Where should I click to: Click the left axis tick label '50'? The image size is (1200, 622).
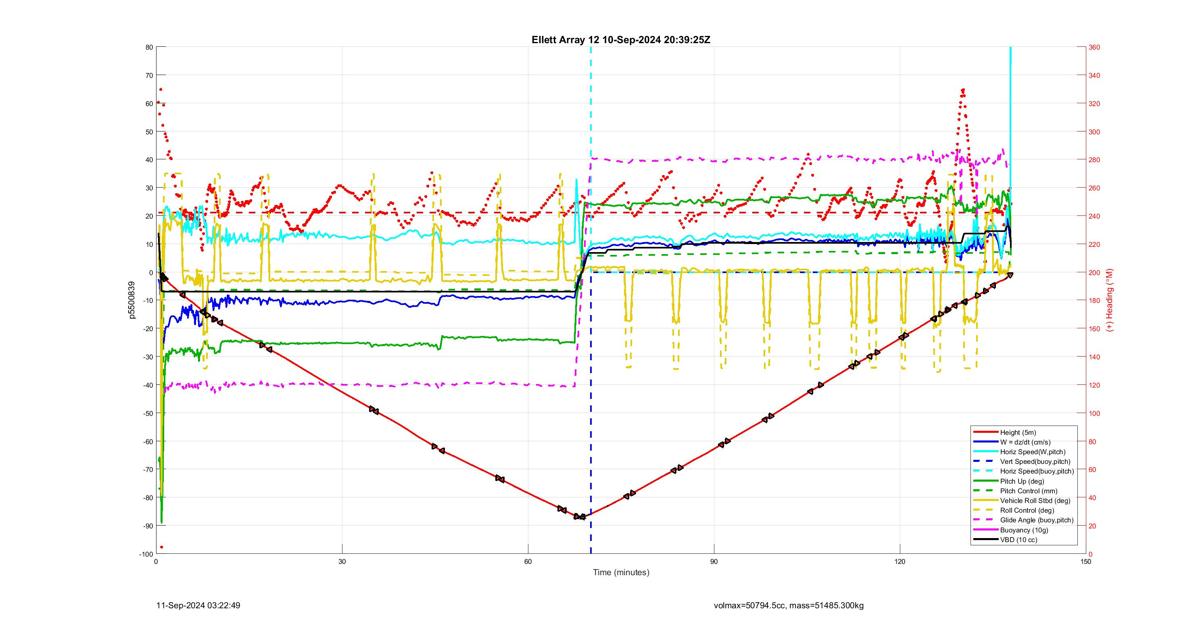click(x=148, y=131)
